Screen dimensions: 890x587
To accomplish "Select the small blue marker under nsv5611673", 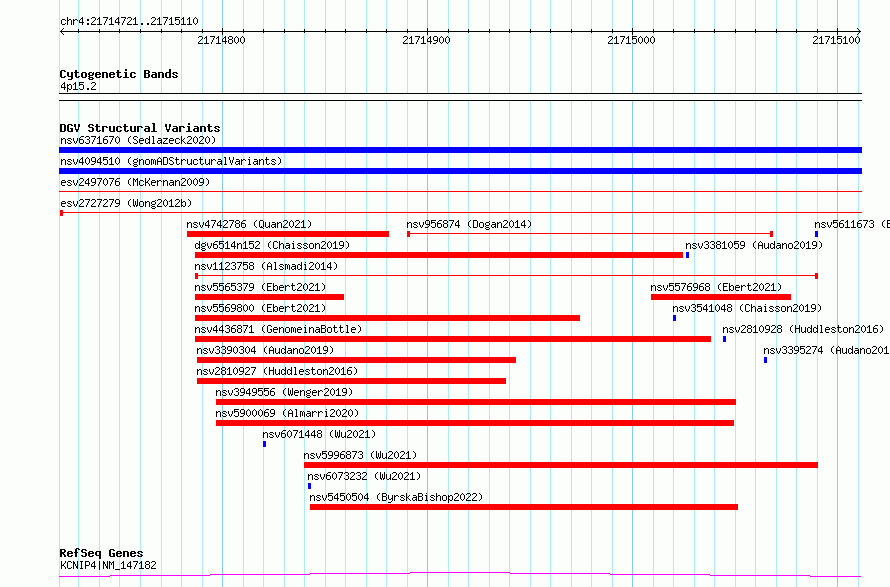I will pyautogui.click(x=816, y=234).
